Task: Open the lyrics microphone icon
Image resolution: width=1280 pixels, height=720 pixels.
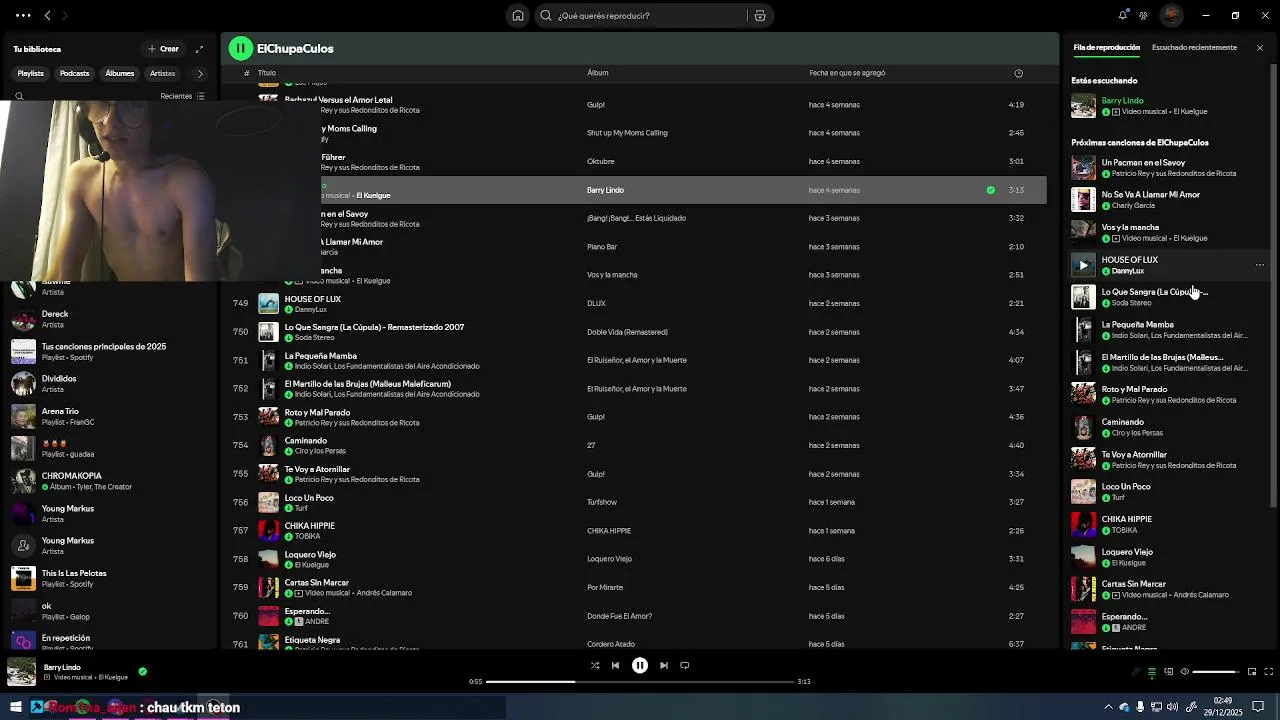Action: pos(1136,672)
